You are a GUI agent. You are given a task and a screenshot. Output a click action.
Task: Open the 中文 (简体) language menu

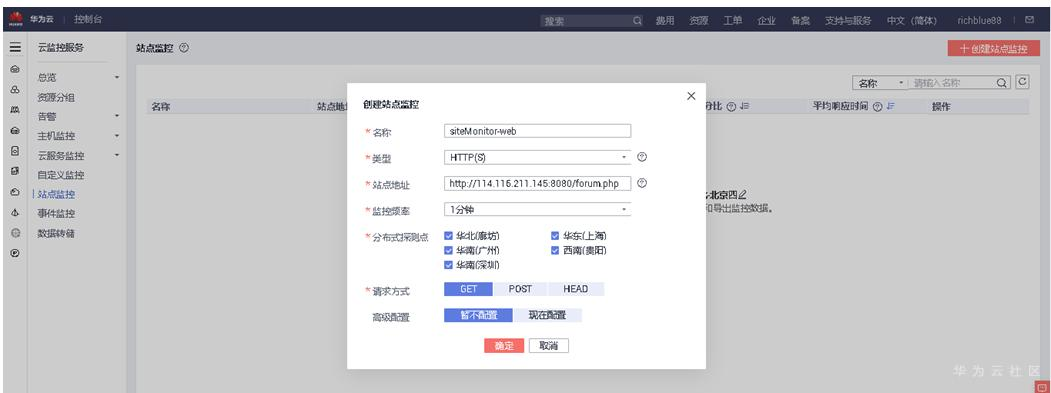tap(912, 21)
